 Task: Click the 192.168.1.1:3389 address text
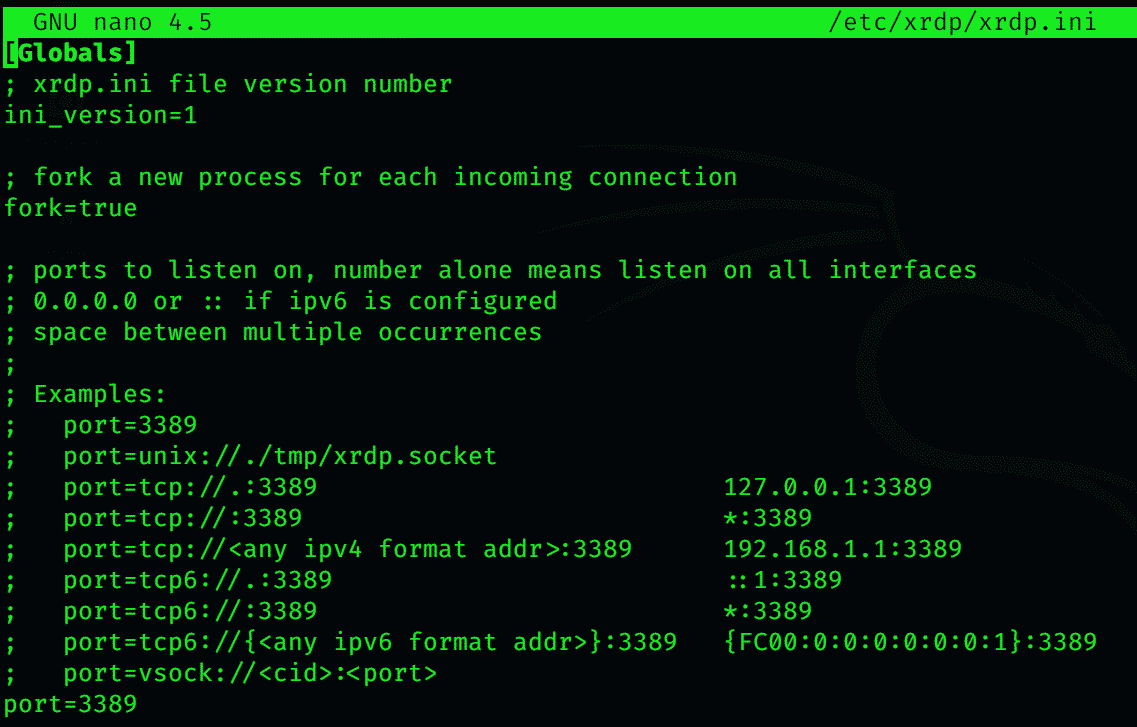[843, 549]
